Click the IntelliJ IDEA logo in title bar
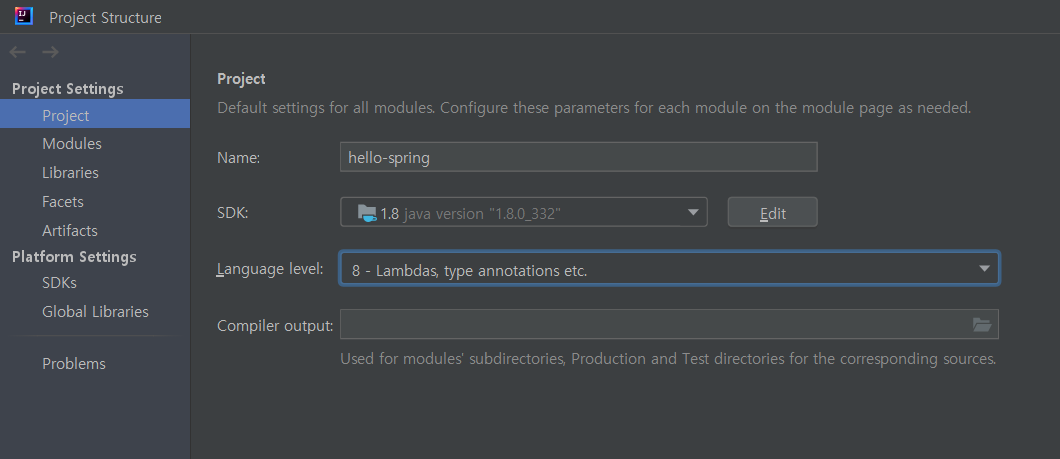This screenshot has width=1060, height=459. tap(24, 16)
